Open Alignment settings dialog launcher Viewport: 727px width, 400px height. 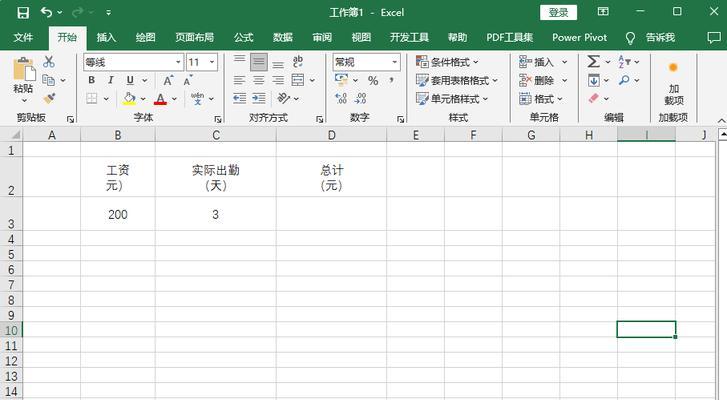click(319, 120)
